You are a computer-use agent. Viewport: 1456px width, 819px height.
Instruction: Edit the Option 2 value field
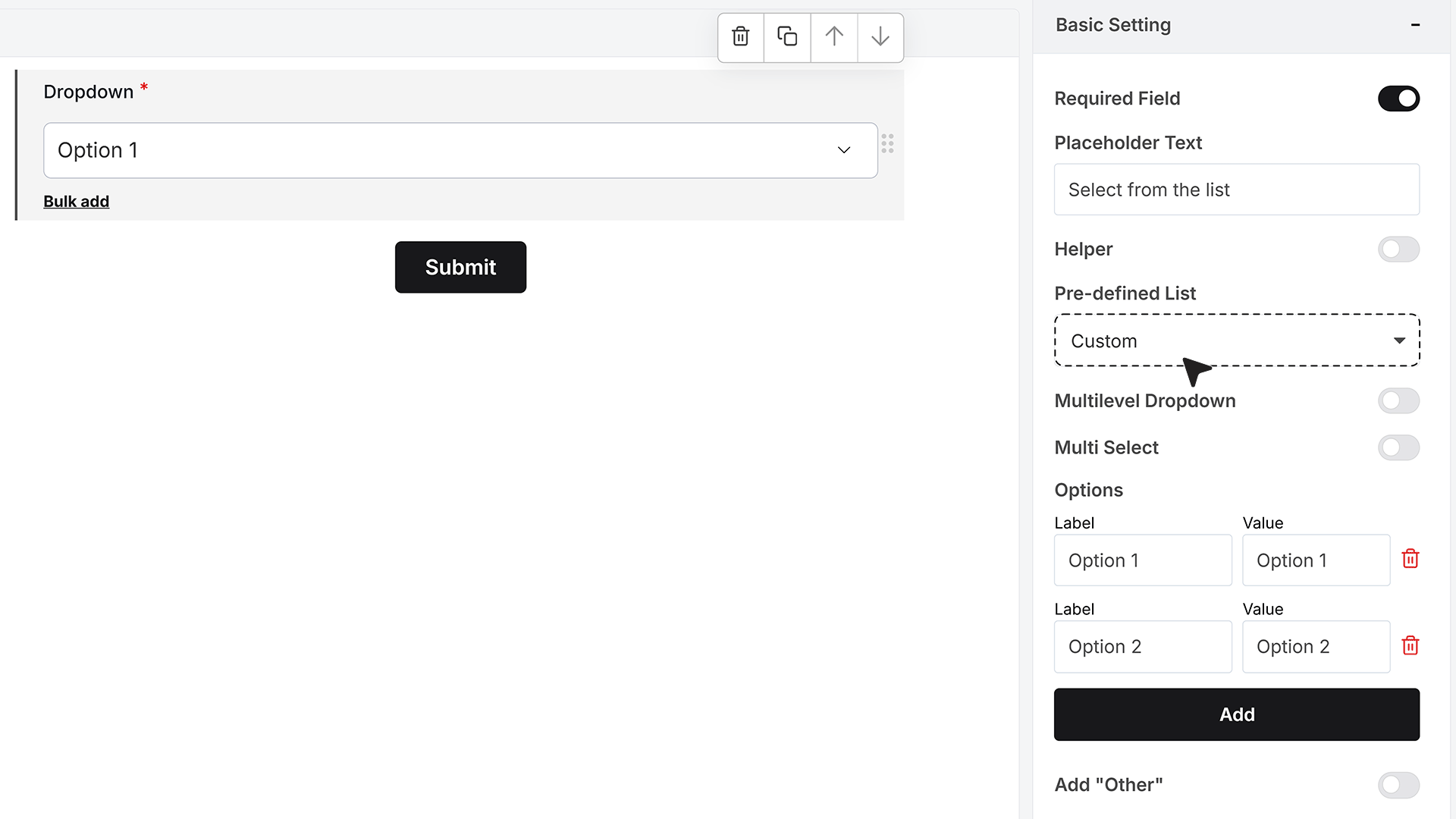tap(1316, 647)
